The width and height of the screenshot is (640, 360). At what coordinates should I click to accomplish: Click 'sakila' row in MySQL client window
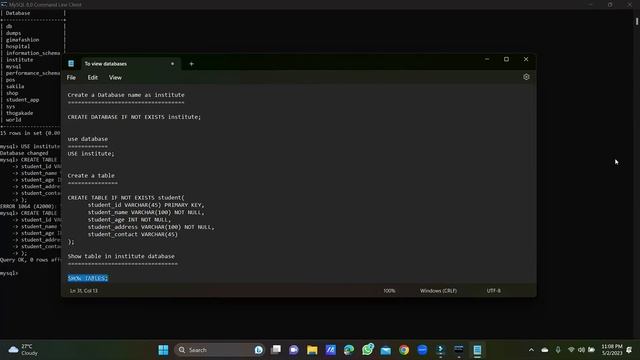[x=15, y=87]
